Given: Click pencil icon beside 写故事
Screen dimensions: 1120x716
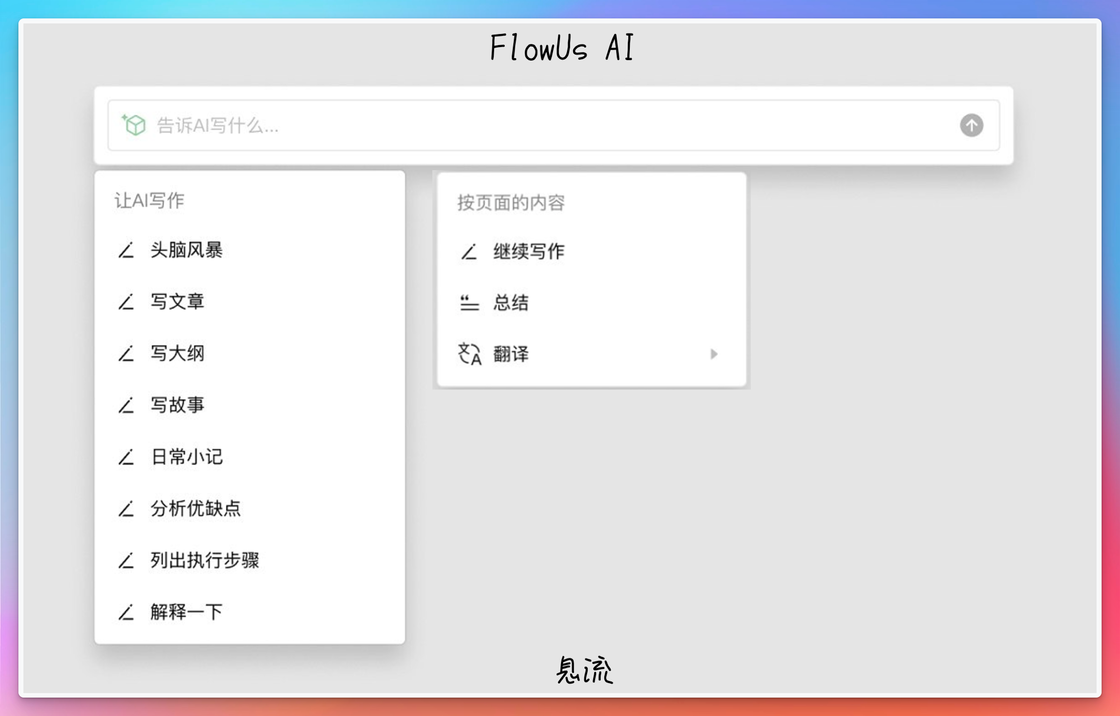Looking at the screenshot, I should [x=126, y=405].
